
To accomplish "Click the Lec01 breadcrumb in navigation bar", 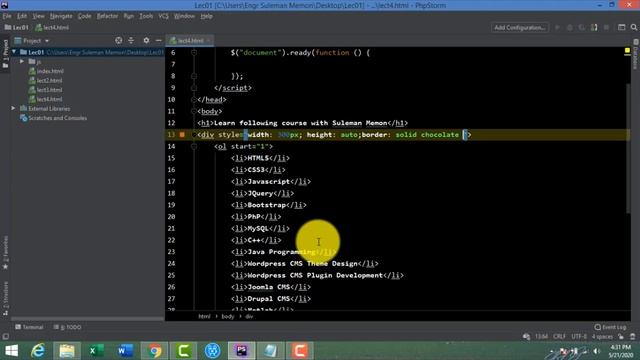I will click(17, 27).
